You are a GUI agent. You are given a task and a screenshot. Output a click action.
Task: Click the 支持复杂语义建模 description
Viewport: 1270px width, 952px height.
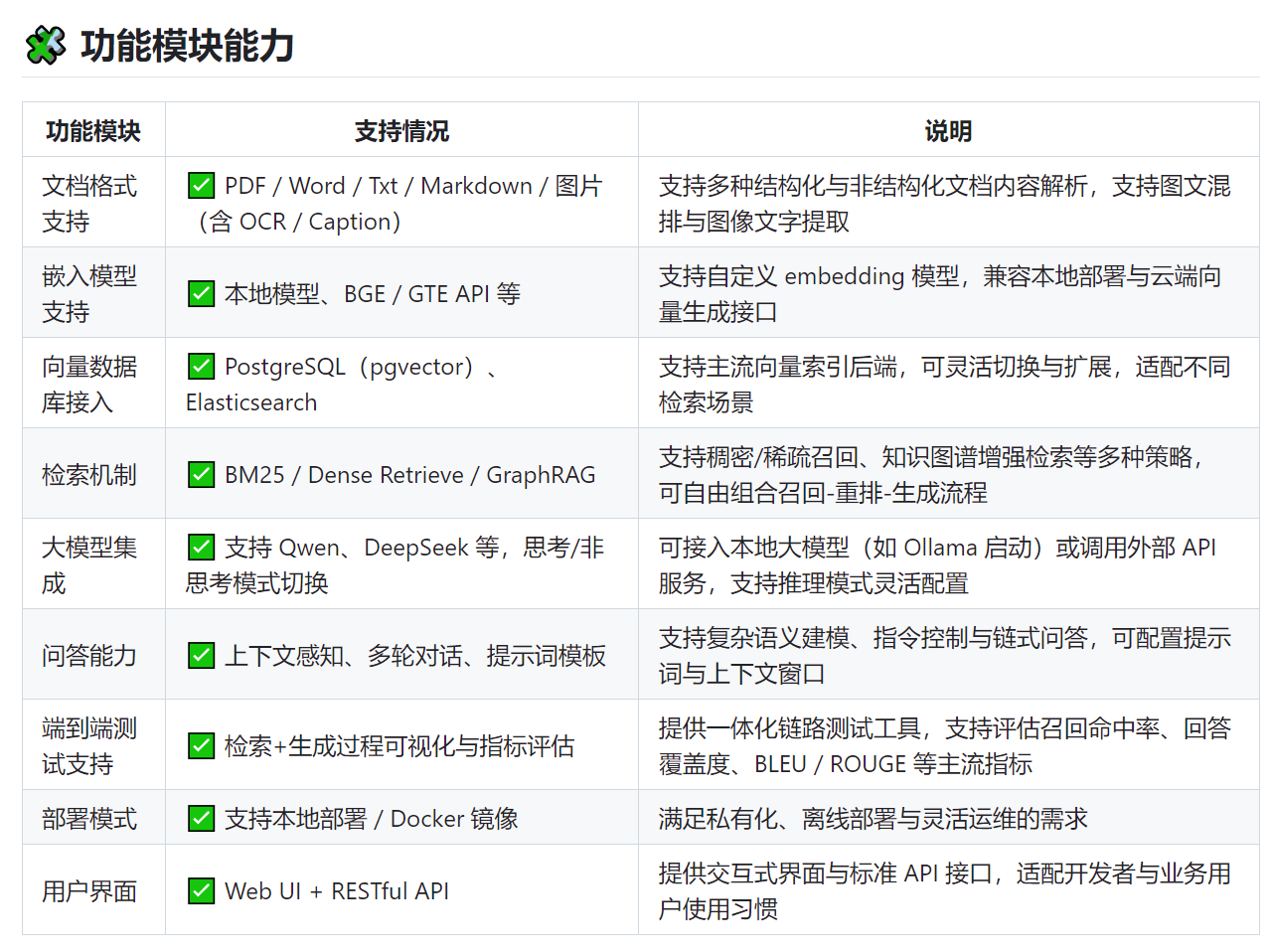click(944, 655)
